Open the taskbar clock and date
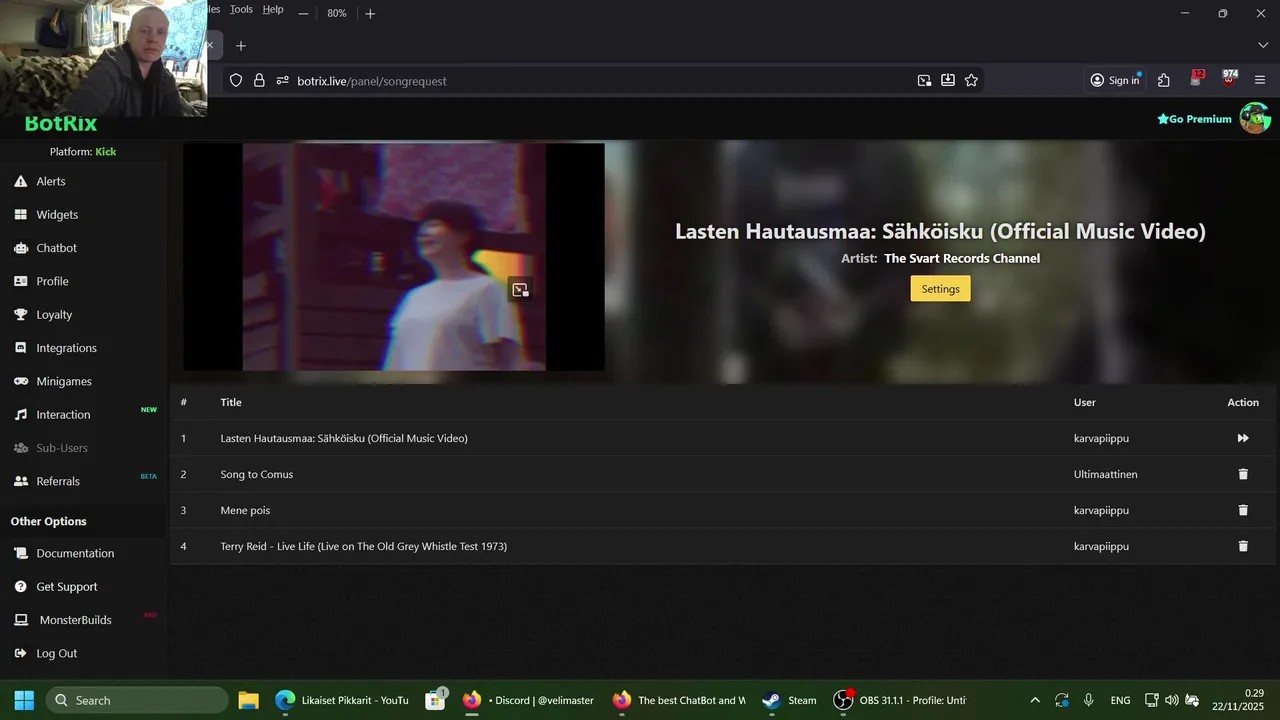 click(1238, 700)
